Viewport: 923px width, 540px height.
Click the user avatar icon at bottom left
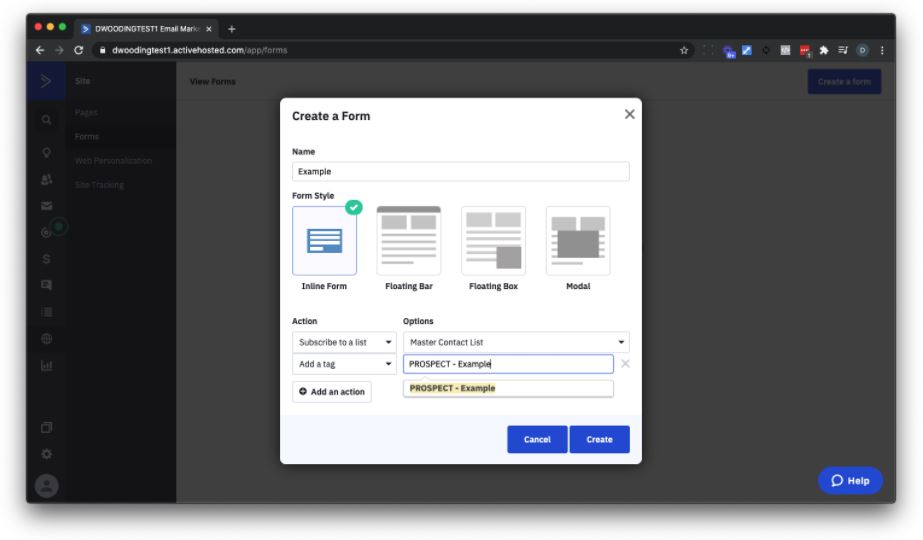(47, 484)
